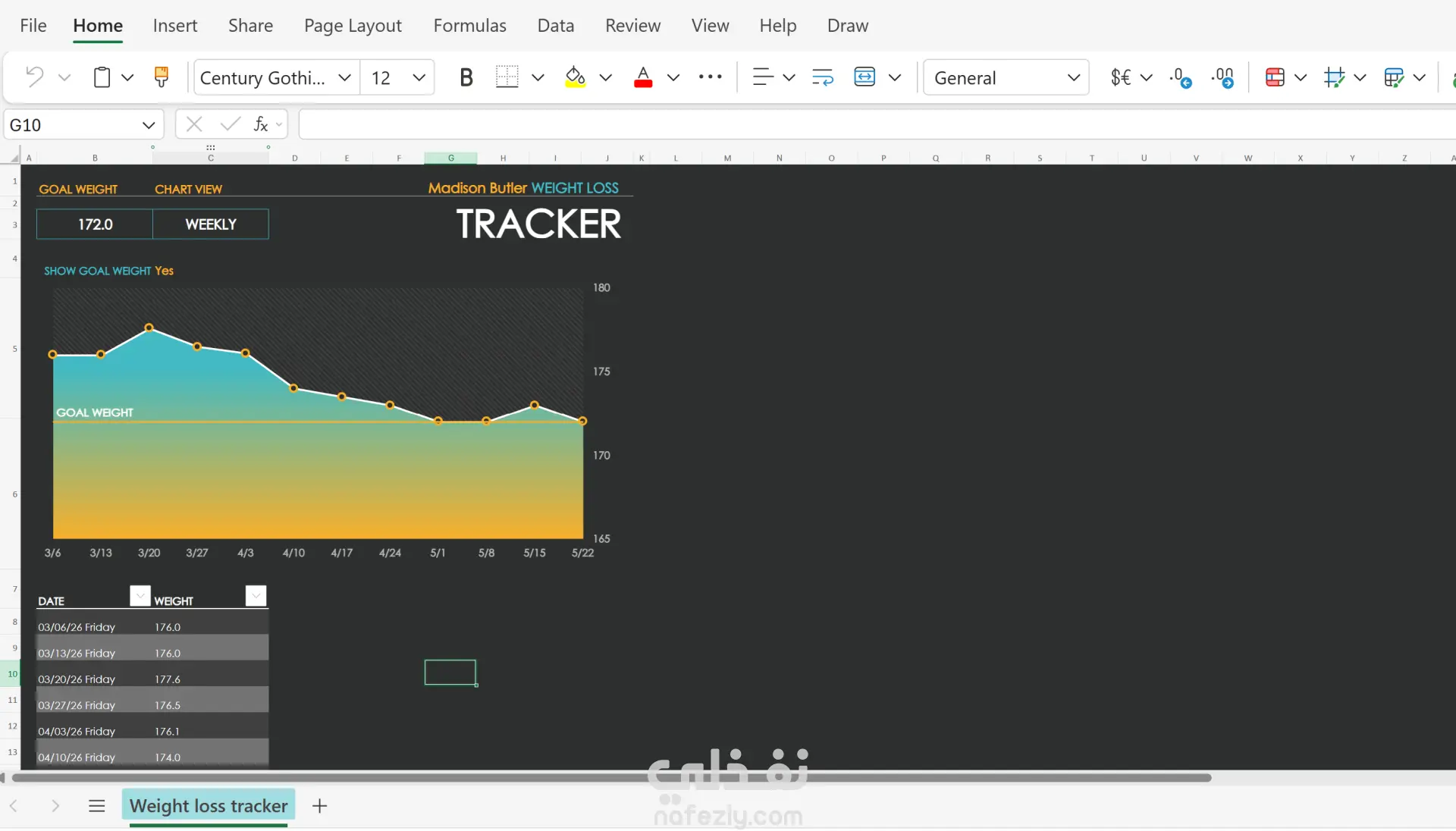Click into the formula bar

[x=877, y=124]
